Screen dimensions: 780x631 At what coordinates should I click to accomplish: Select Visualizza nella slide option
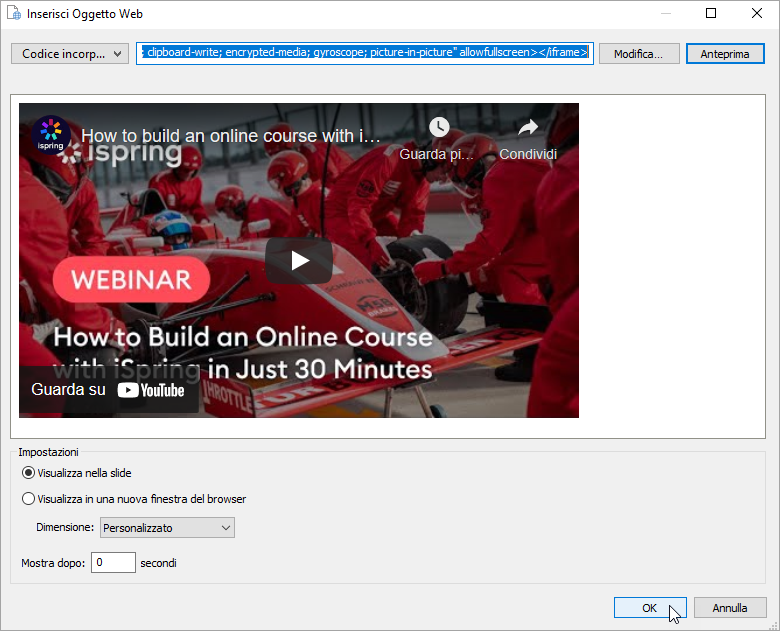[x=28, y=473]
